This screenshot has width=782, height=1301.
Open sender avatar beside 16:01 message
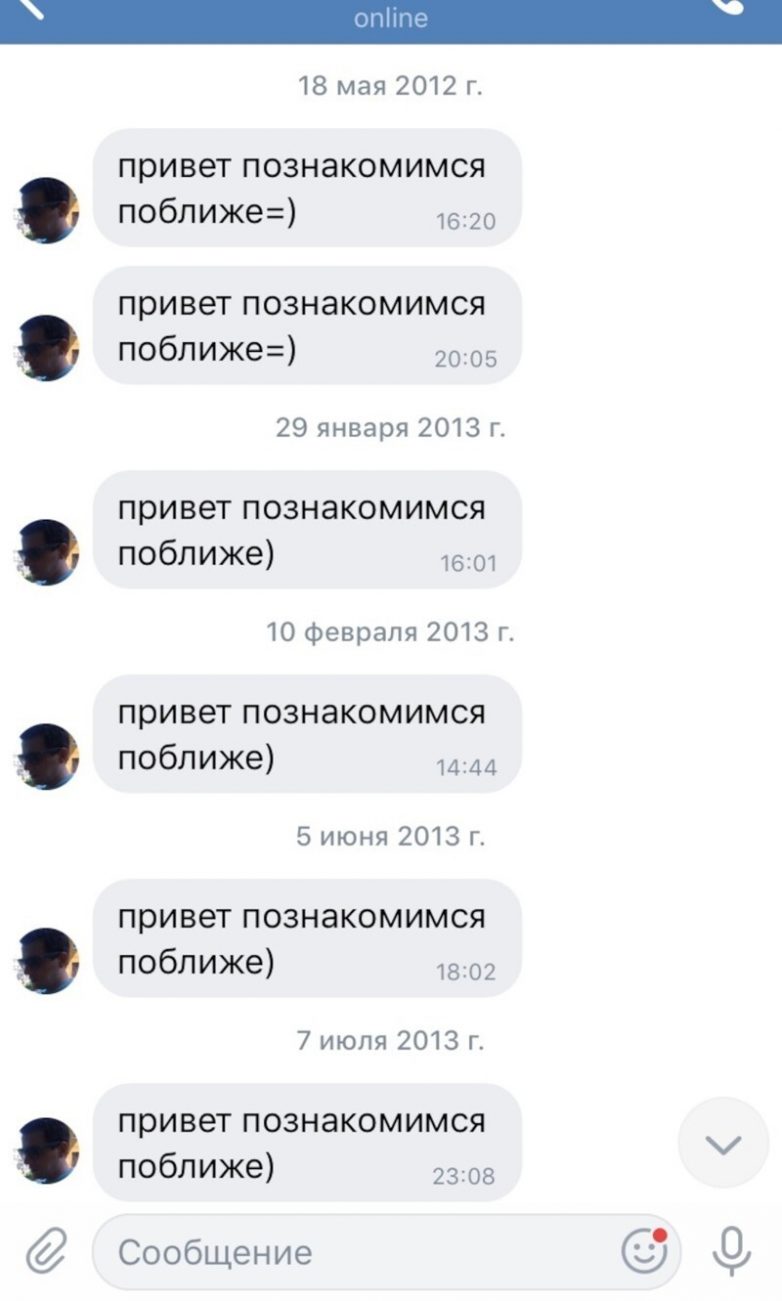pos(46,552)
